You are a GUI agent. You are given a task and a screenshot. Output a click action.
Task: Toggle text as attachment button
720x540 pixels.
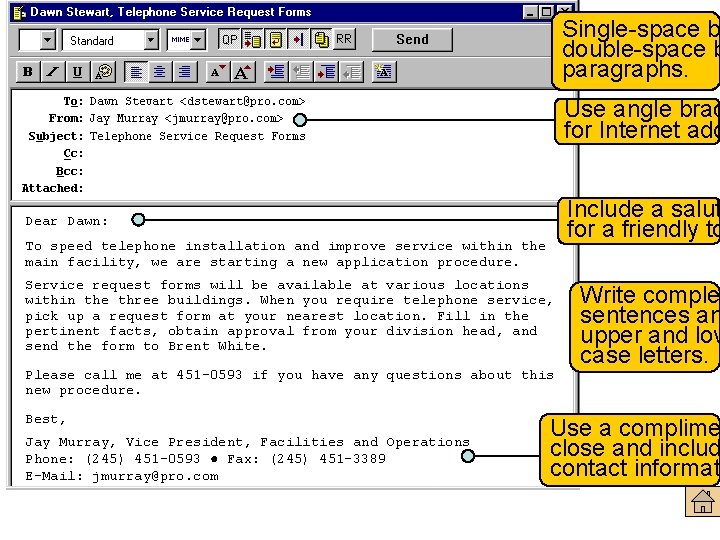point(252,39)
